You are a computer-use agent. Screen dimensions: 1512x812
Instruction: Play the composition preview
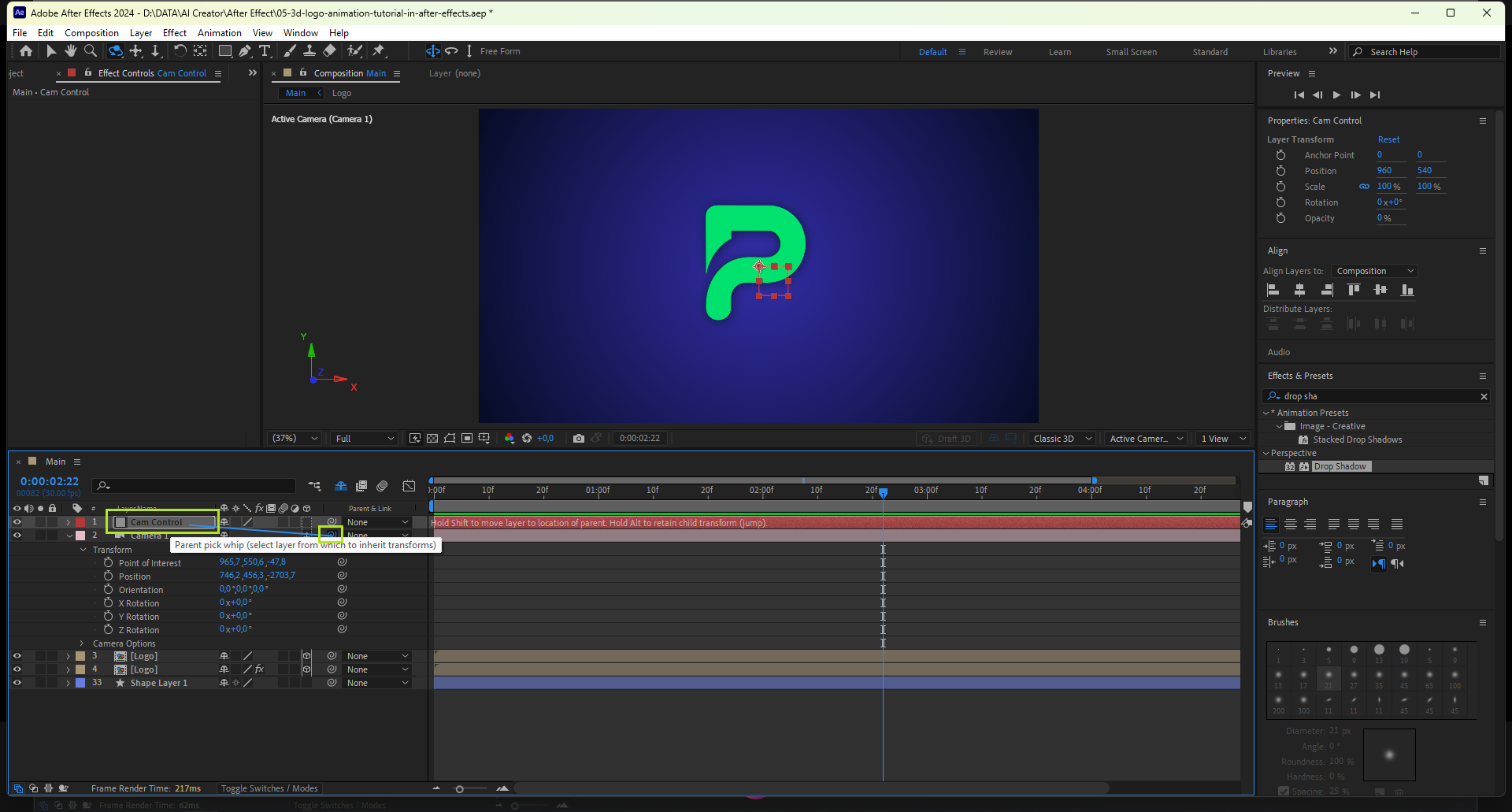coord(1336,95)
